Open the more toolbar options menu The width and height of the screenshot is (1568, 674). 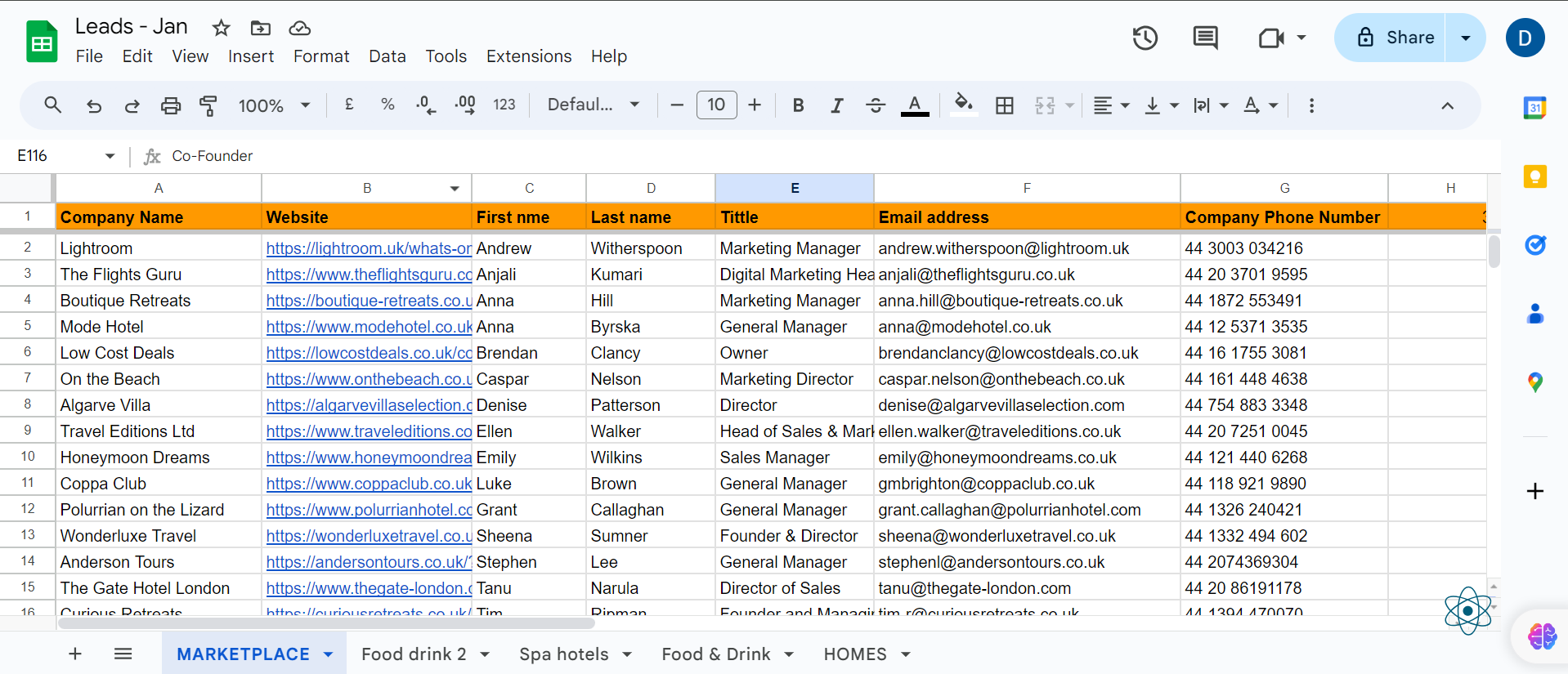(x=1311, y=105)
